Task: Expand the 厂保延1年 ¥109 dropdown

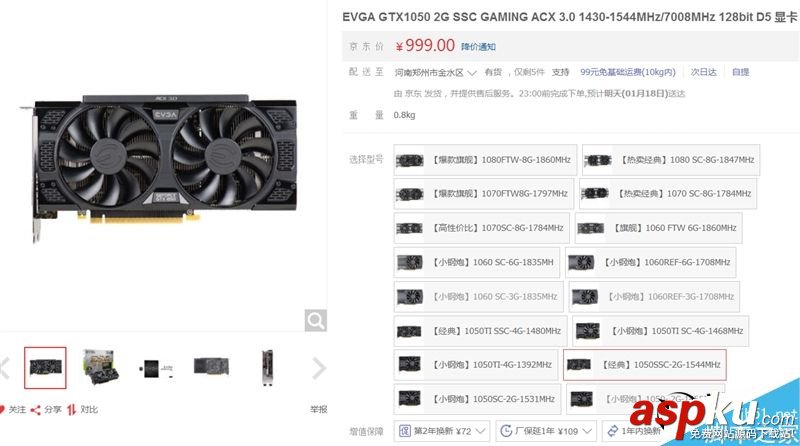Action: (546, 431)
